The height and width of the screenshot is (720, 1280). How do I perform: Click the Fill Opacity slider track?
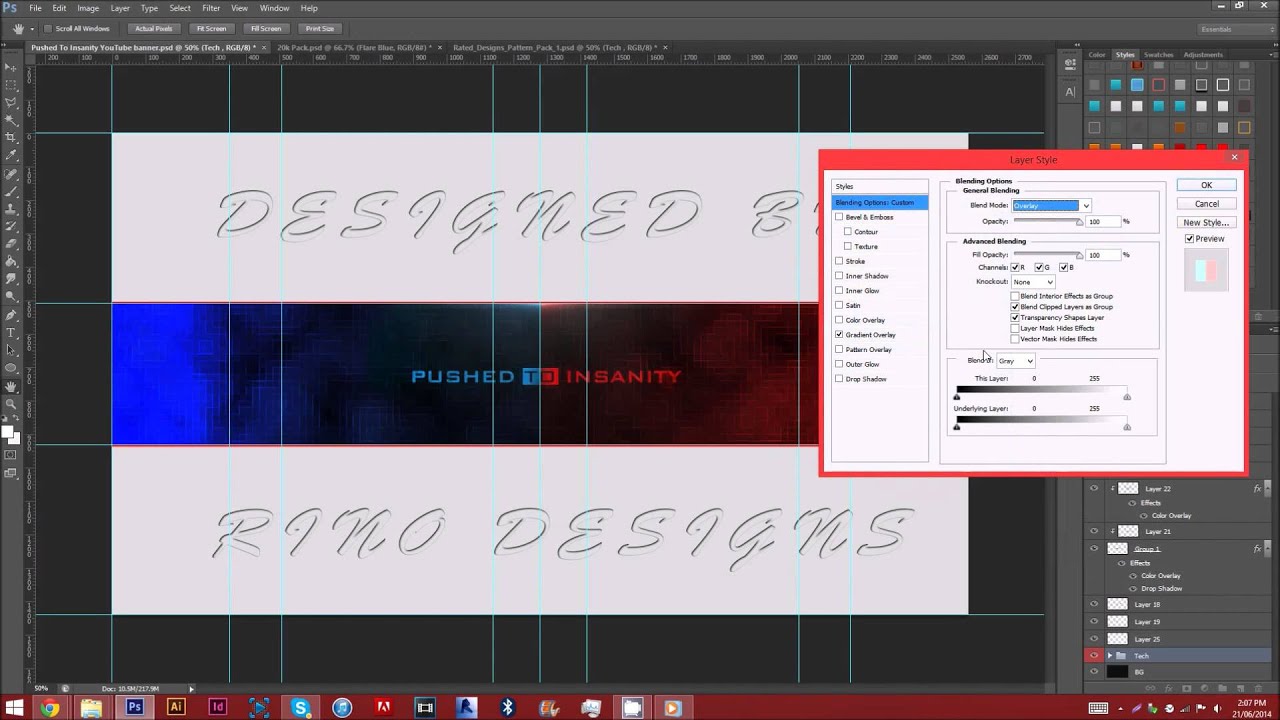tap(1048, 255)
